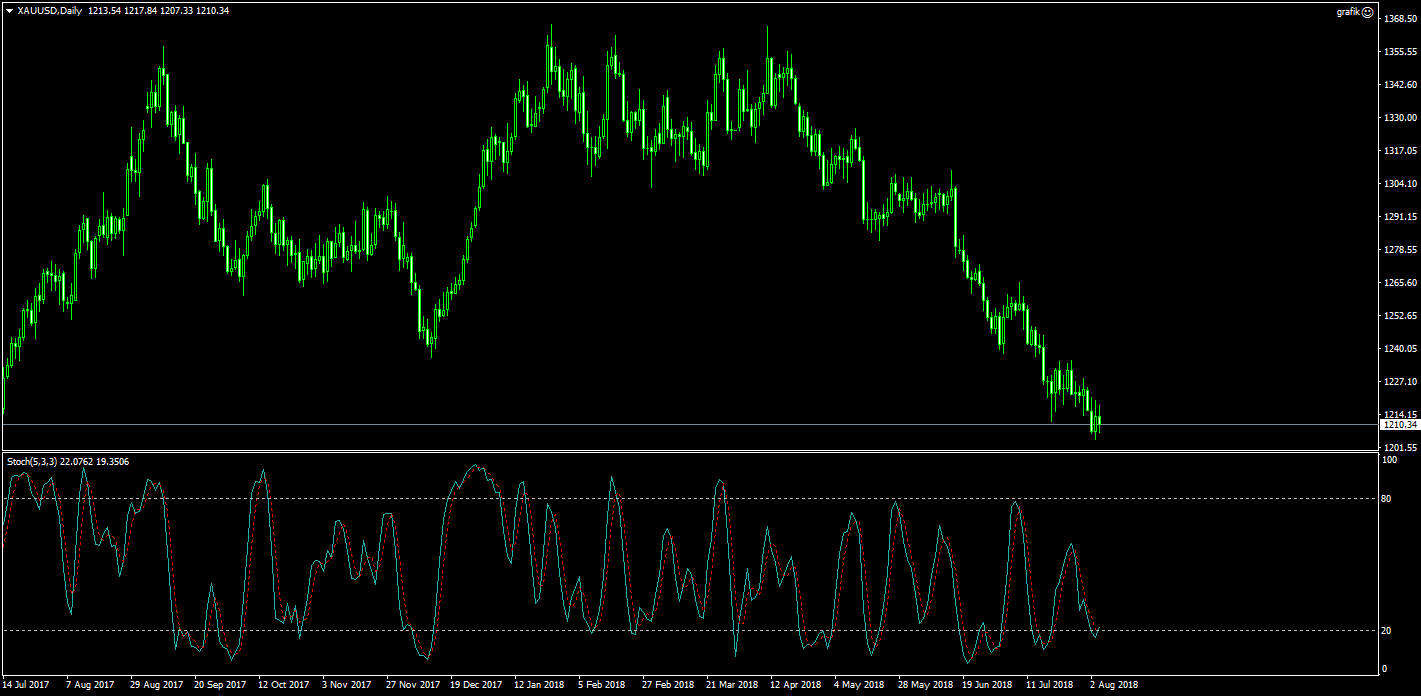
Task: Click the 1330.00 price scale label
Action: (1401, 118)
